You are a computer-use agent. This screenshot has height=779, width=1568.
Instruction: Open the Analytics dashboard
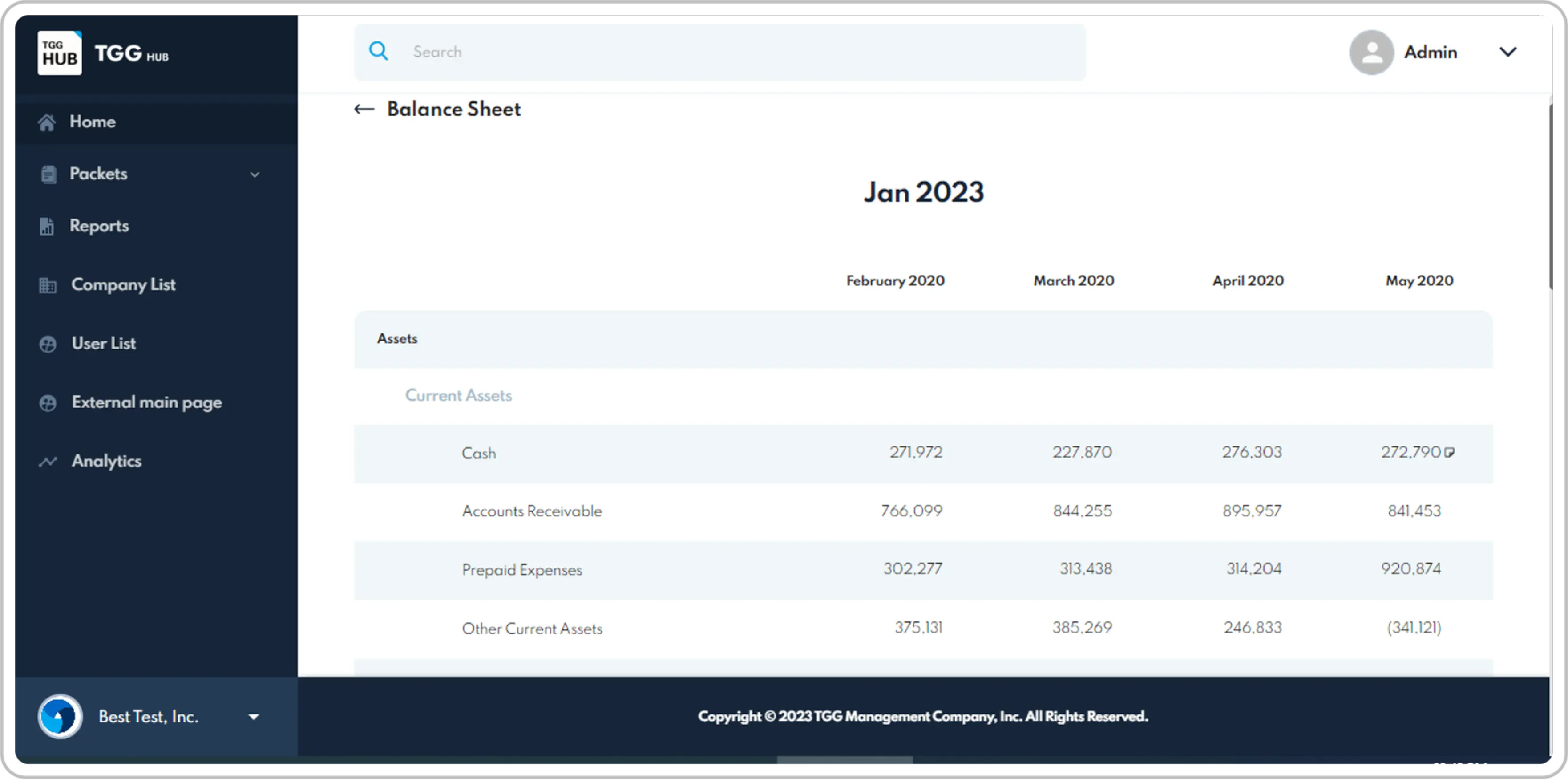click(x=106, y=461)
